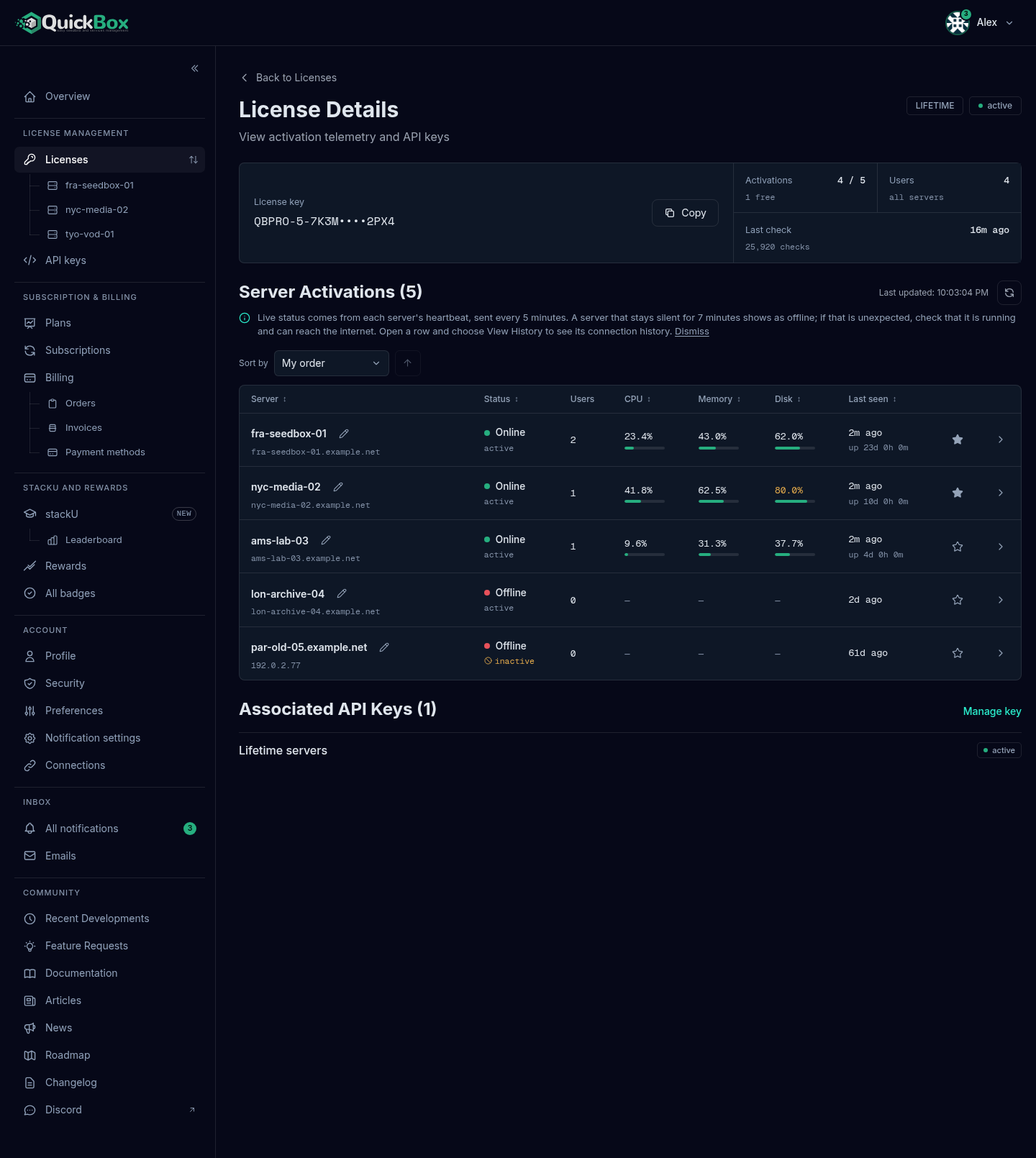Refresh the server activations list

(1009, 293)
